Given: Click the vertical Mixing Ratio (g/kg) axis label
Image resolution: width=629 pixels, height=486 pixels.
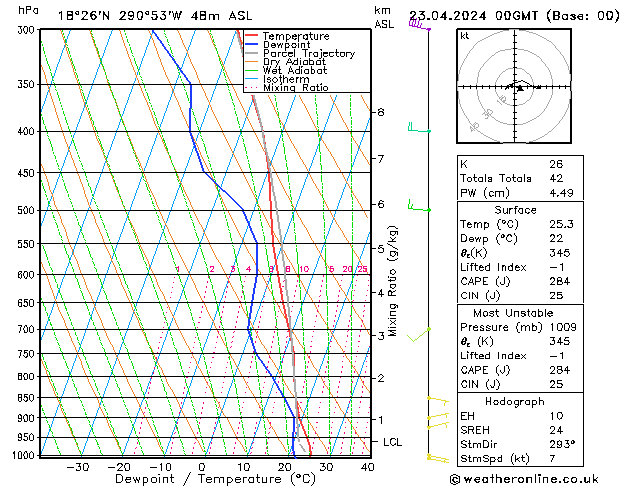Looking at the screenshot, I should [x=392, y=281].
